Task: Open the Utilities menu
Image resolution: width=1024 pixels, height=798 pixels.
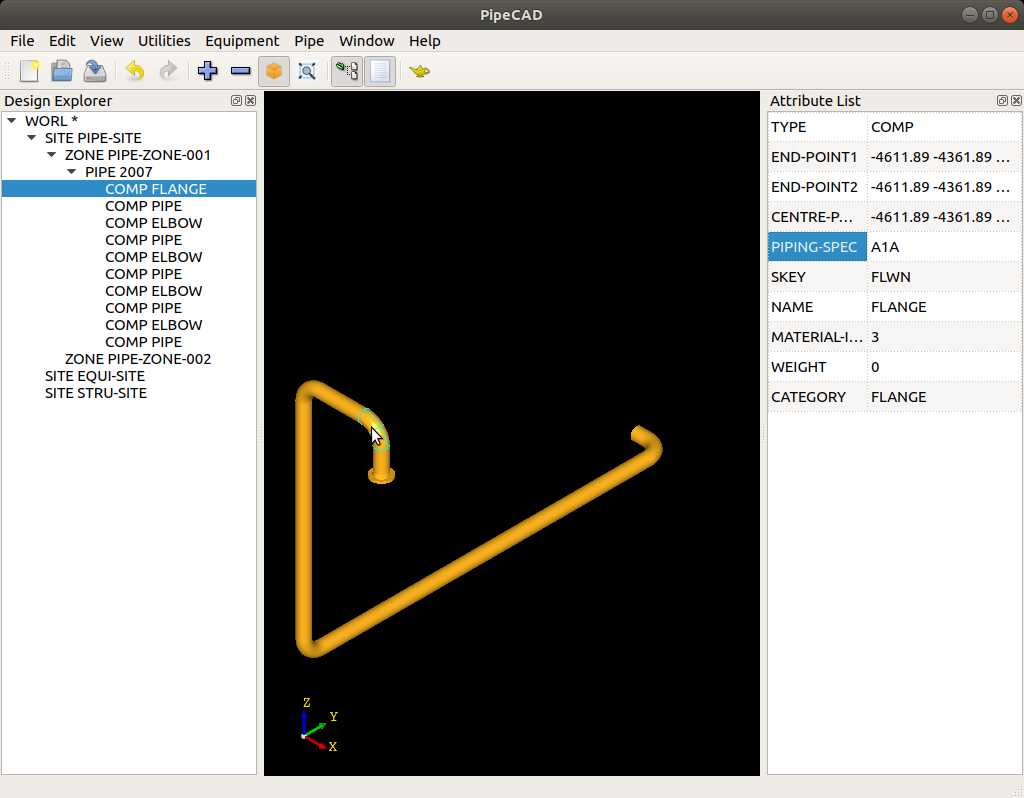Action: 164,40
